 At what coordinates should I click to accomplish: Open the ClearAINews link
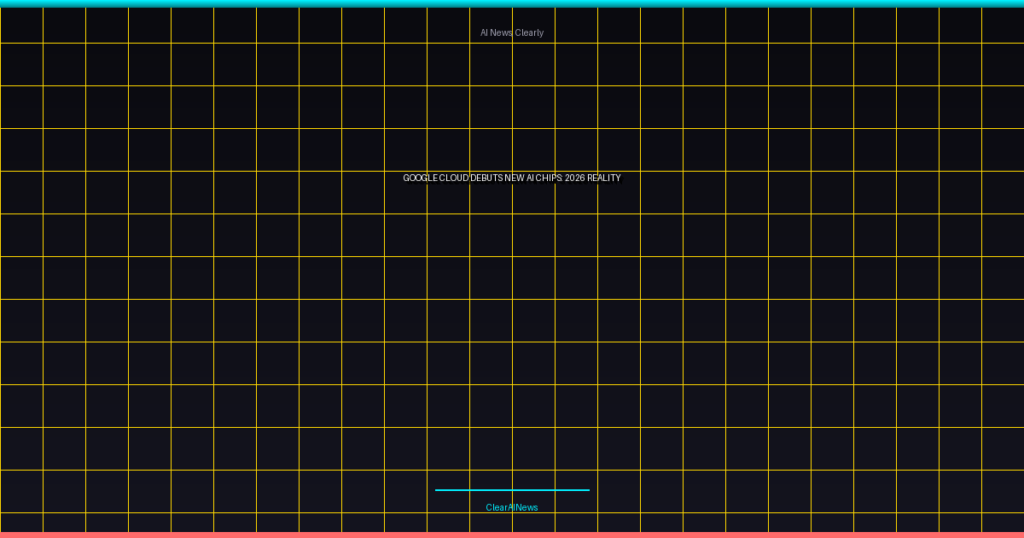tap(511, 507)
